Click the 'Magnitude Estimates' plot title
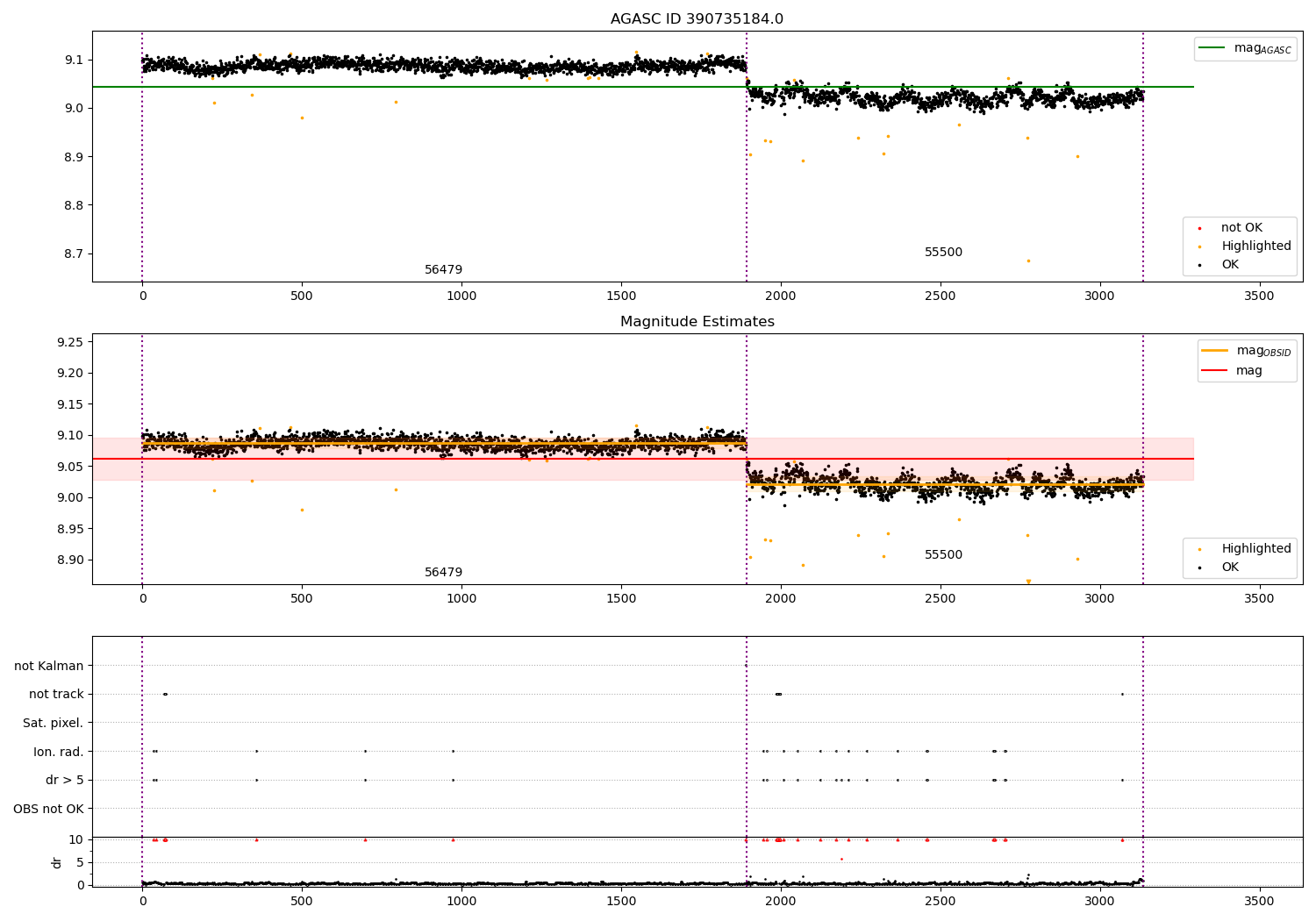 coord(697,322)
